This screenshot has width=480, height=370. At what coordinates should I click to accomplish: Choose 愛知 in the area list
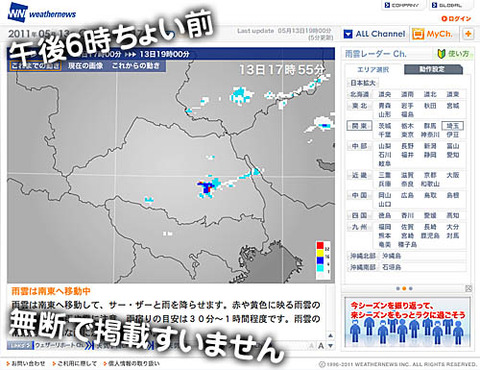click(x=453, y=155)
